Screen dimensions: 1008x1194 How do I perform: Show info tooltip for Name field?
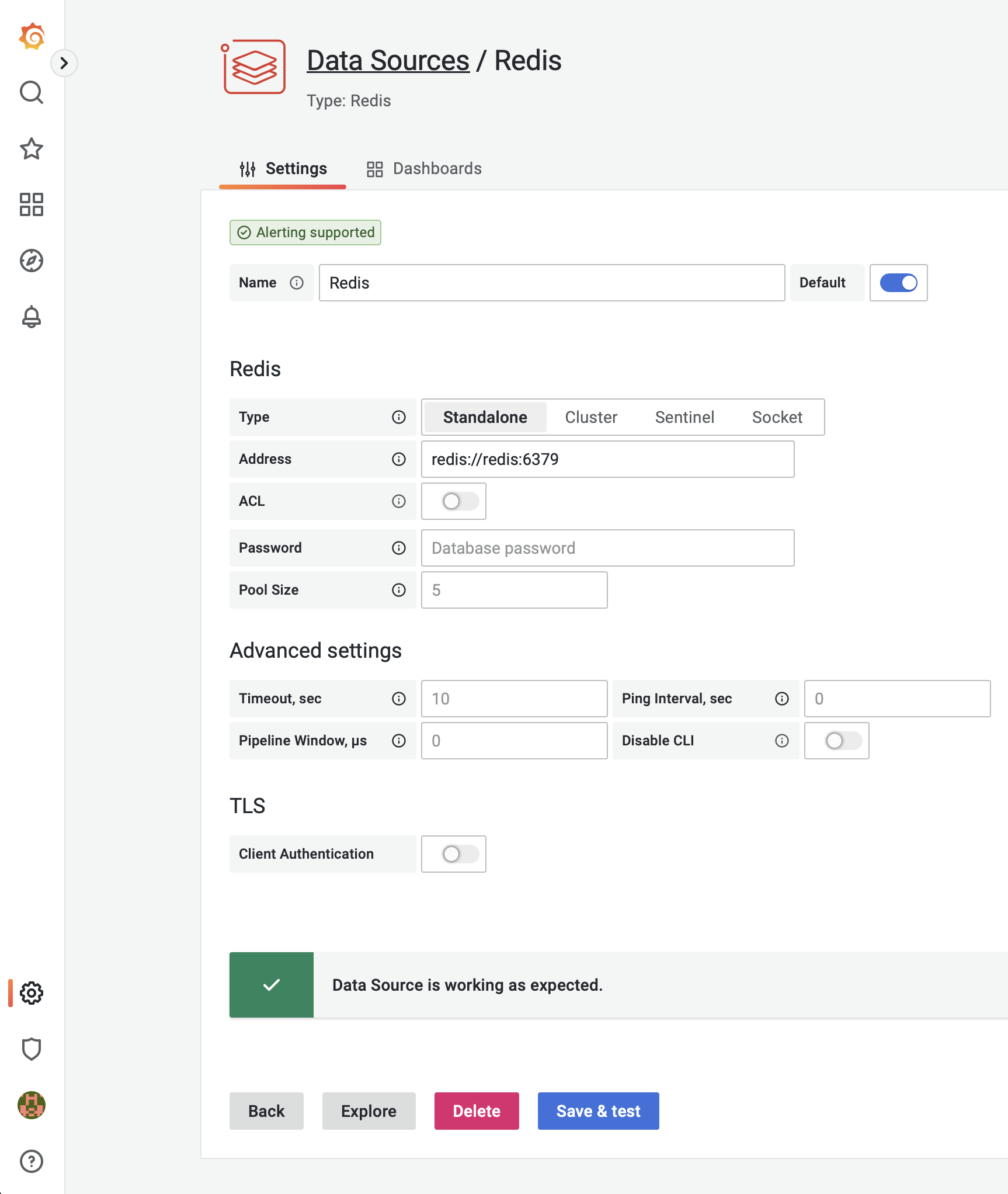(x=297, y=283)
